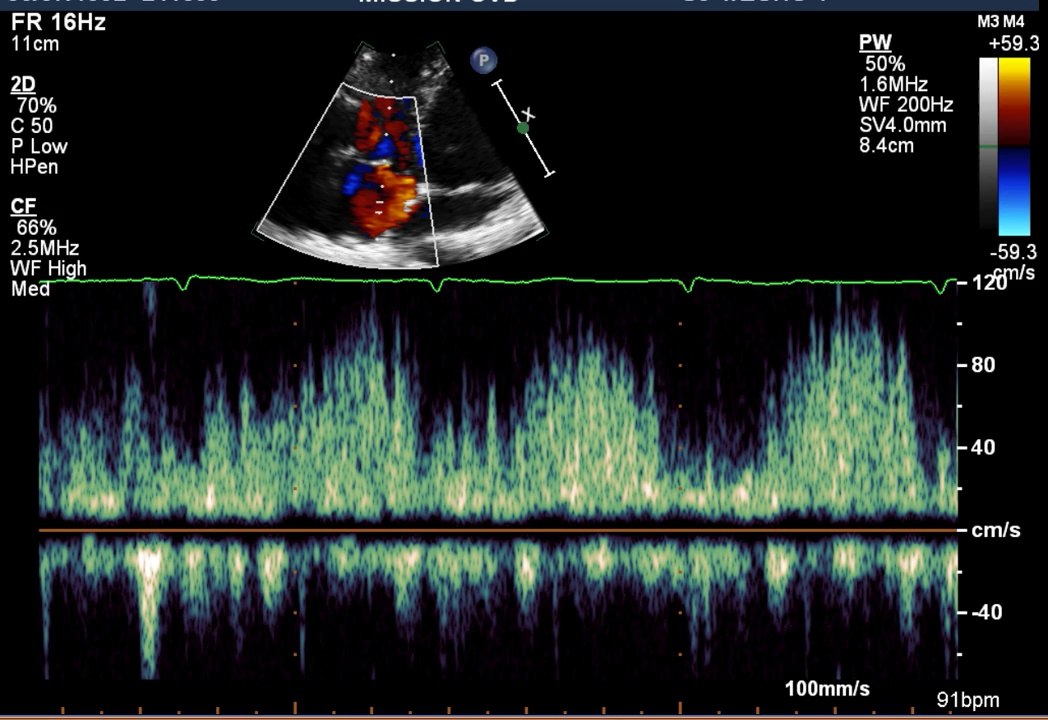Click the "120" velocity scale label
Screen dimensions: 1048x720
989,283
